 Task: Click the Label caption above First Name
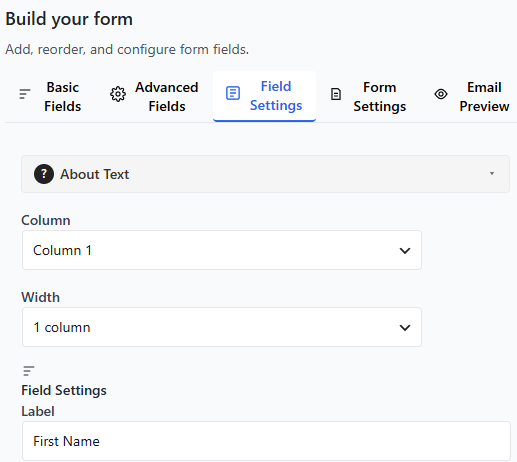(38, 411)
